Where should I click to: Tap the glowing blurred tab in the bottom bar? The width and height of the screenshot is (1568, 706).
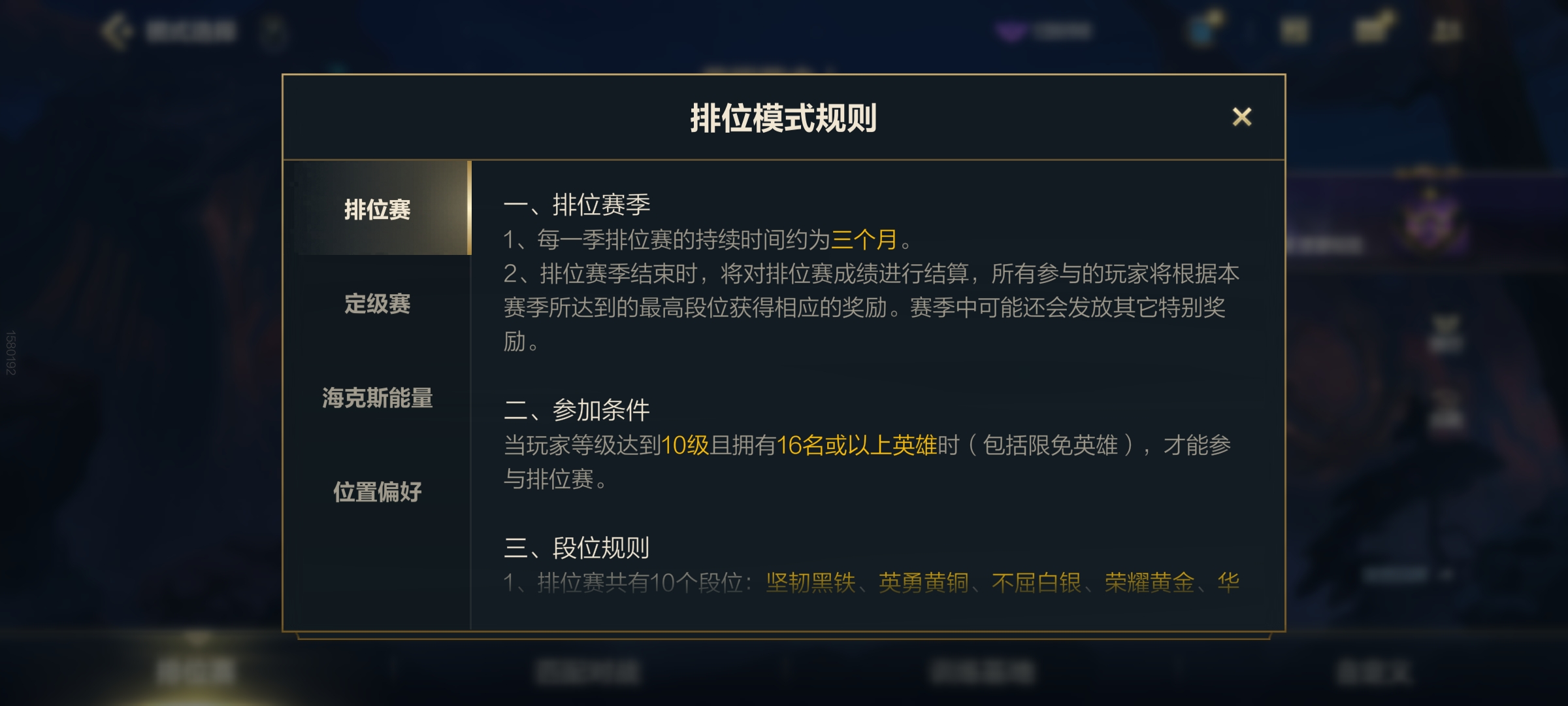click(196, 671)
